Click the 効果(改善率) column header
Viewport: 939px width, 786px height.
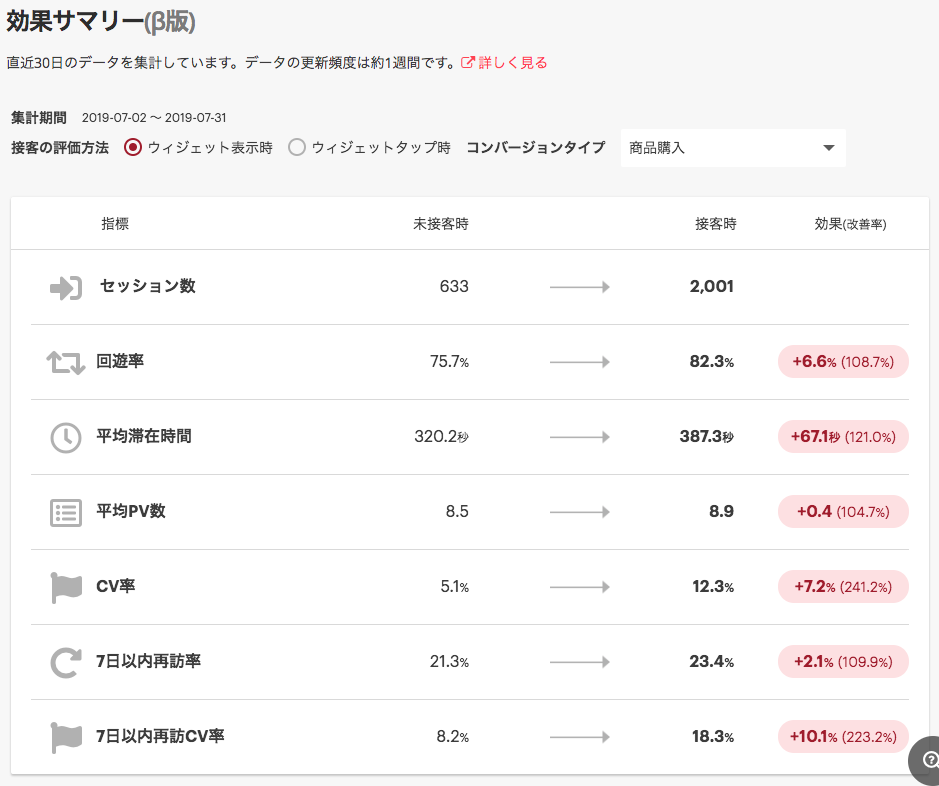click(850, 224)
